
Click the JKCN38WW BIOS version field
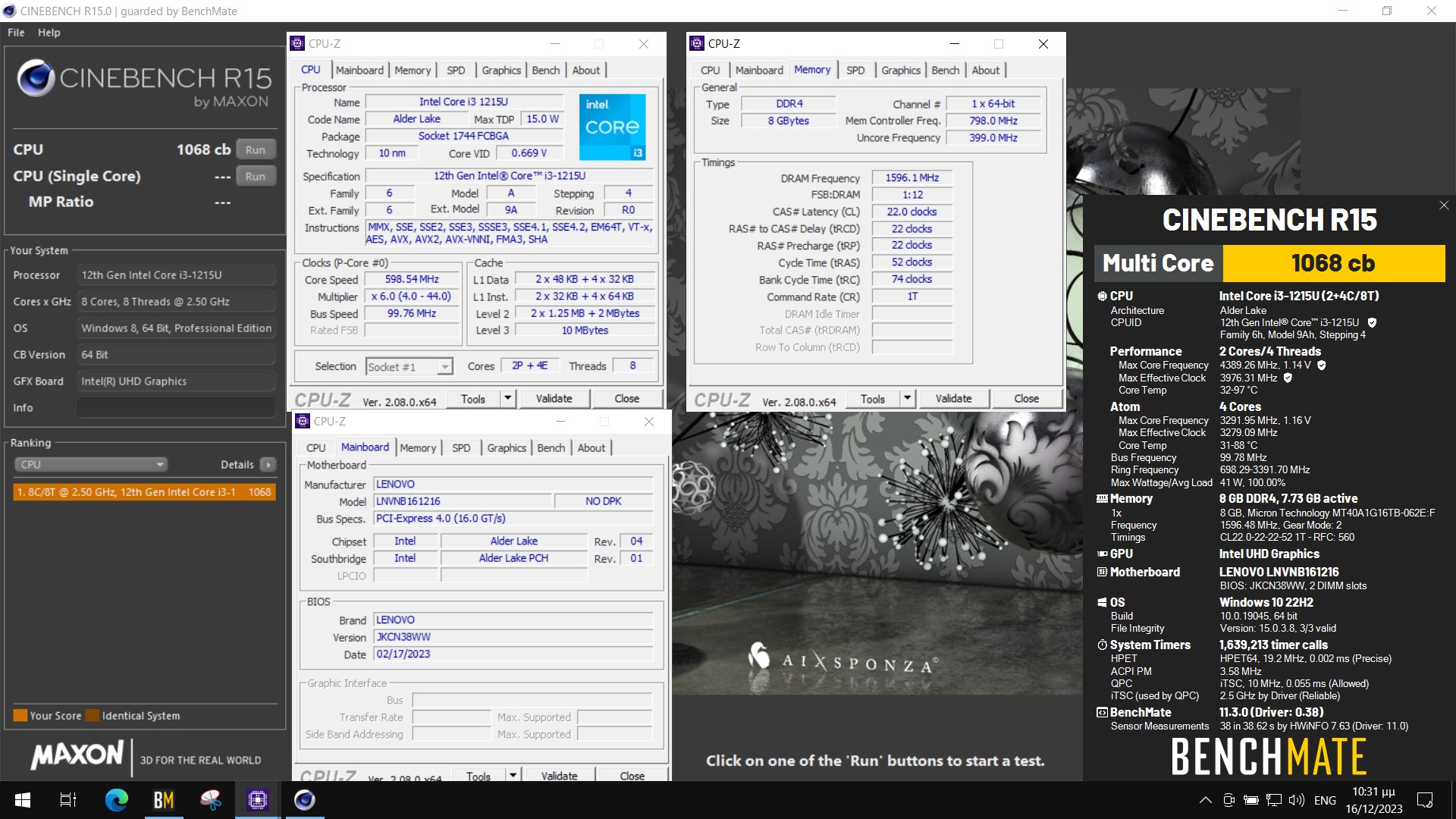[513, 637]
